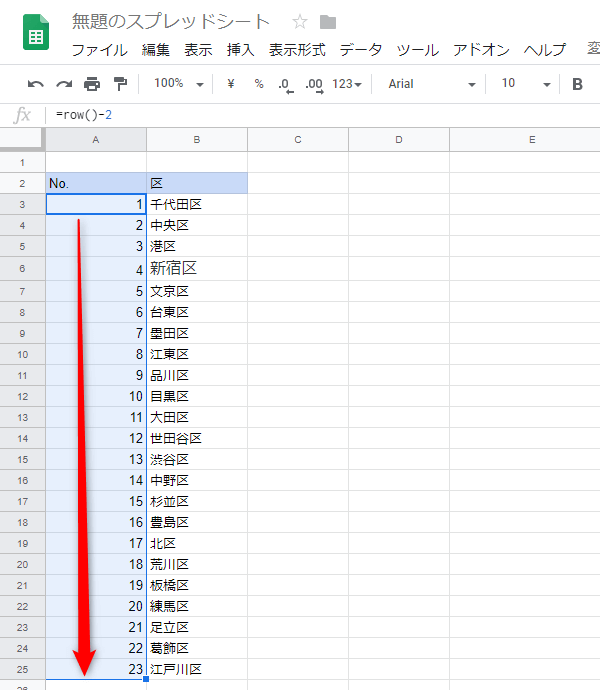The width and height of the screenshot is (600, 690).
Task: Click the redo icon
Action: pos(64,84)
